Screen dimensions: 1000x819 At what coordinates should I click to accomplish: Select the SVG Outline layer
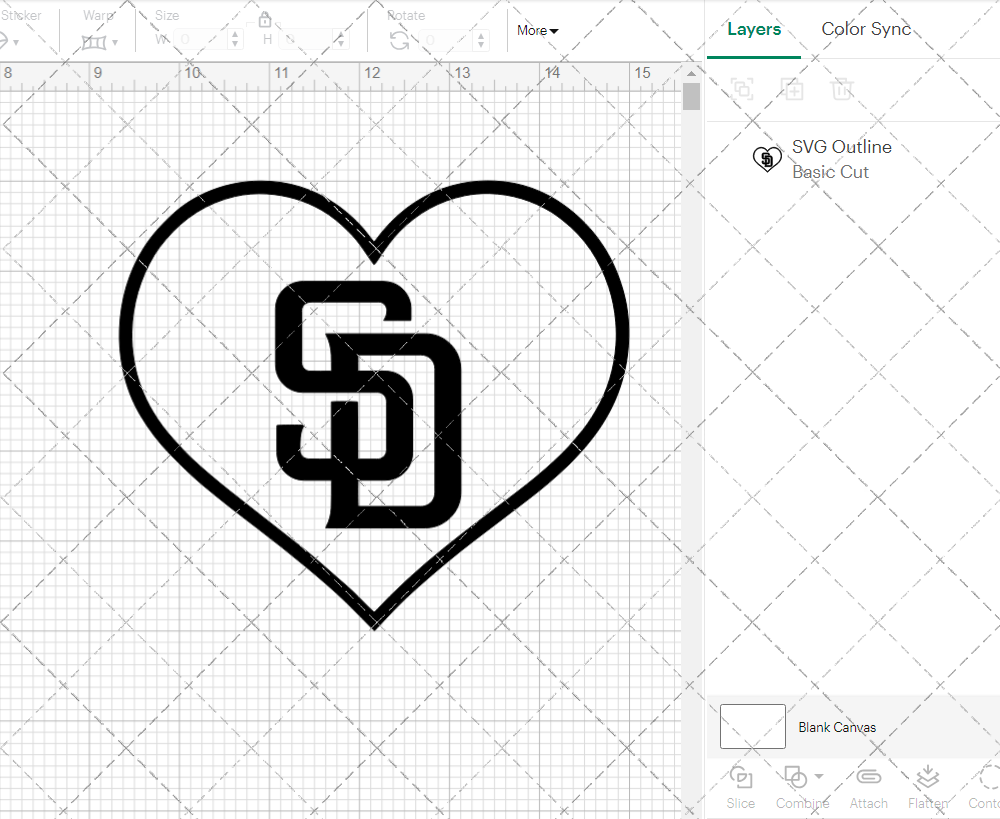(x=840, y=159)
